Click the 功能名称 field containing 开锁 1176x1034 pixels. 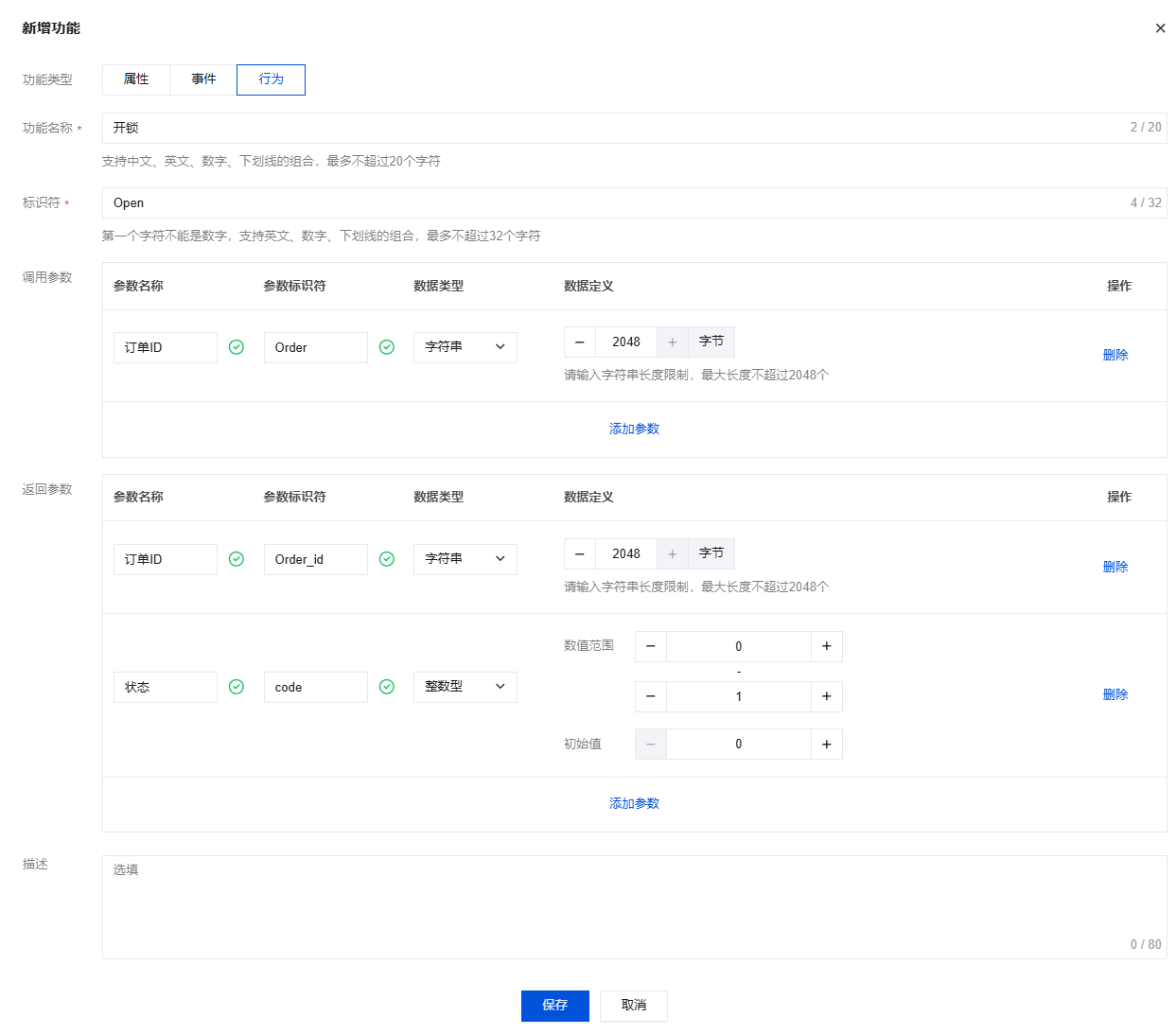[615, 128]
